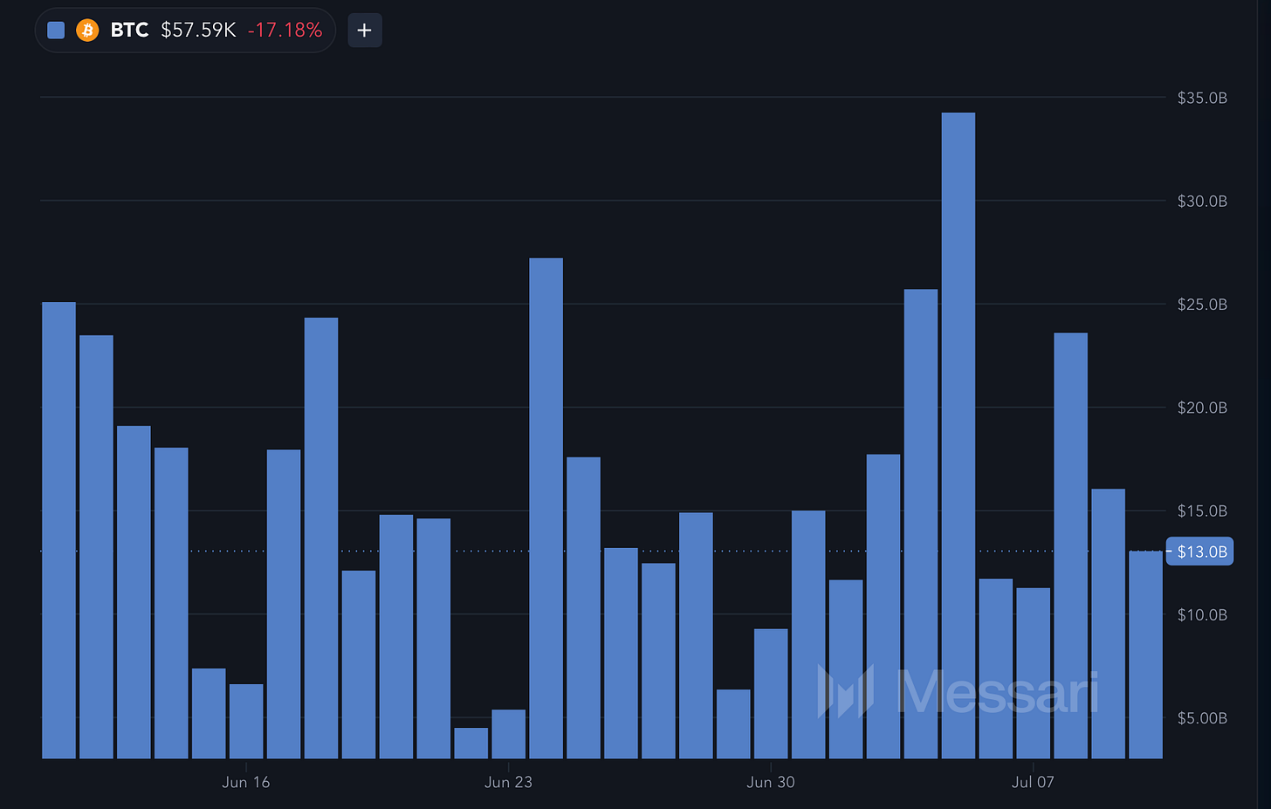The height and width of the screenshot is (809, 1271).
Task: Click the blue BTC series color swatch
Action: (x=56, y=30)
